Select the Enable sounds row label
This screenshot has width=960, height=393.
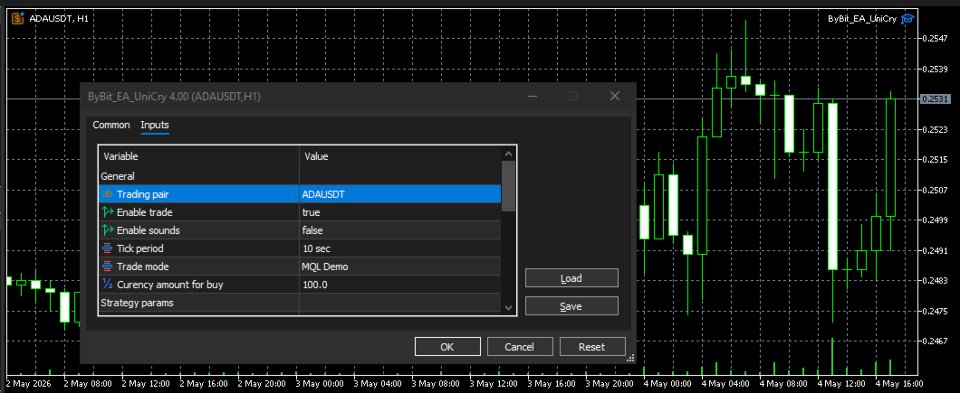pos(148,230)
